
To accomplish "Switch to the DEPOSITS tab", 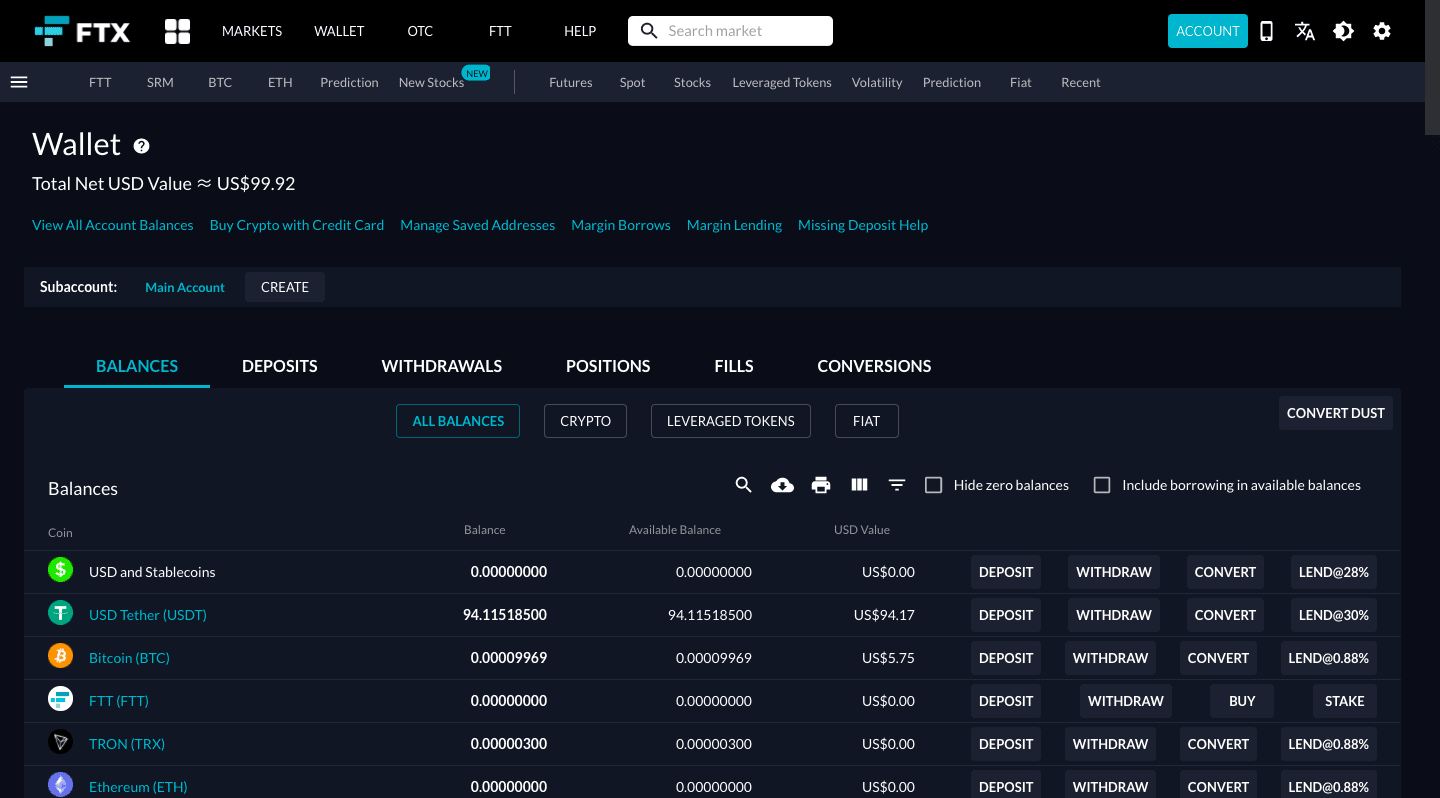I will pyautogui.click(x=280, y=366).
